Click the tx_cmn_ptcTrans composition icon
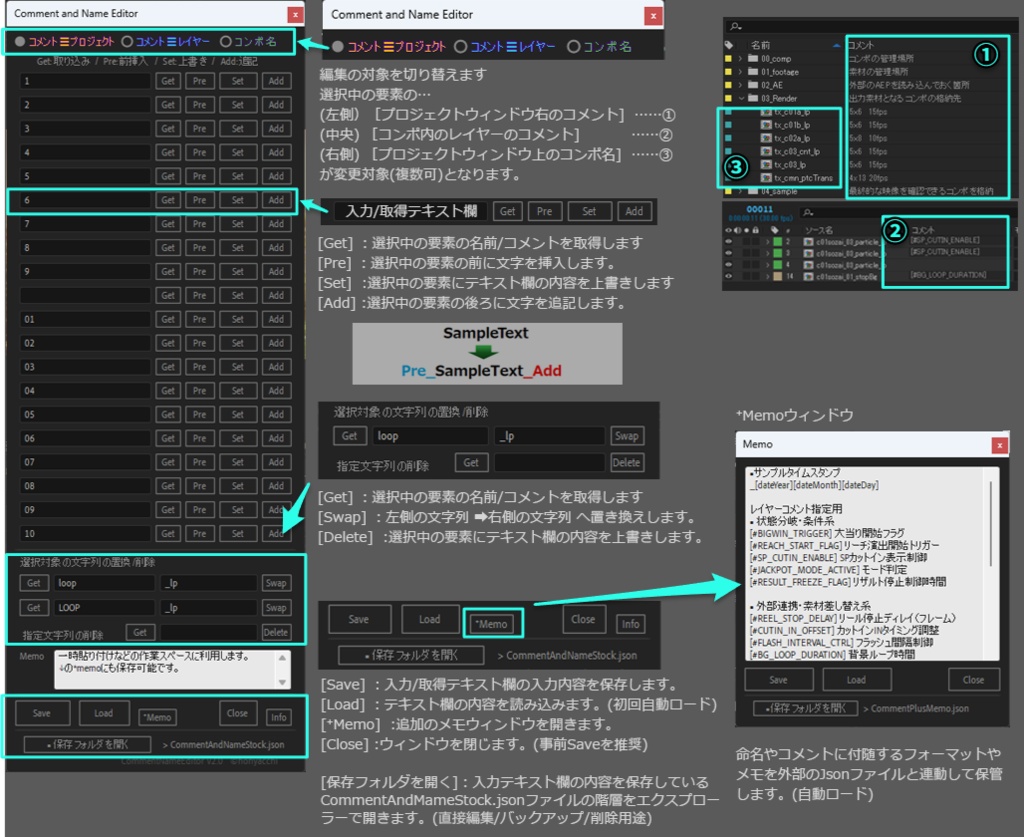This screenshot has height=837, width=1024. tap(767, 178)
